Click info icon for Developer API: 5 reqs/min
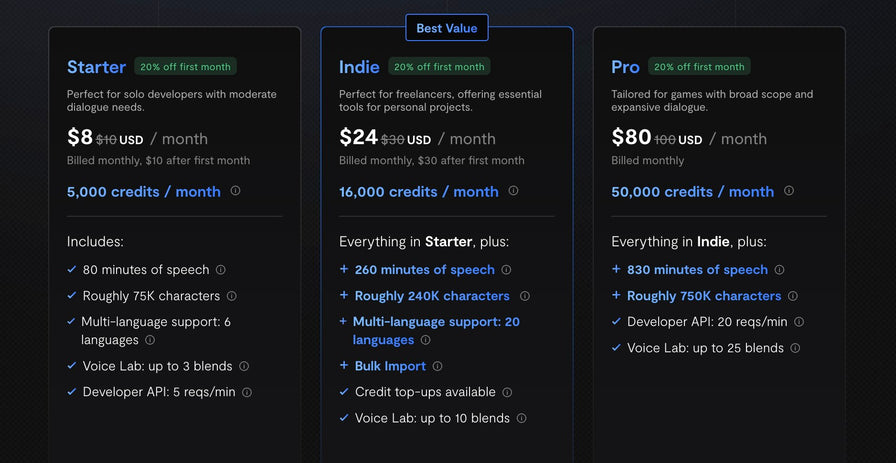Image resolution: width=896 pixels, height=463 pixels. coord(247,392)
